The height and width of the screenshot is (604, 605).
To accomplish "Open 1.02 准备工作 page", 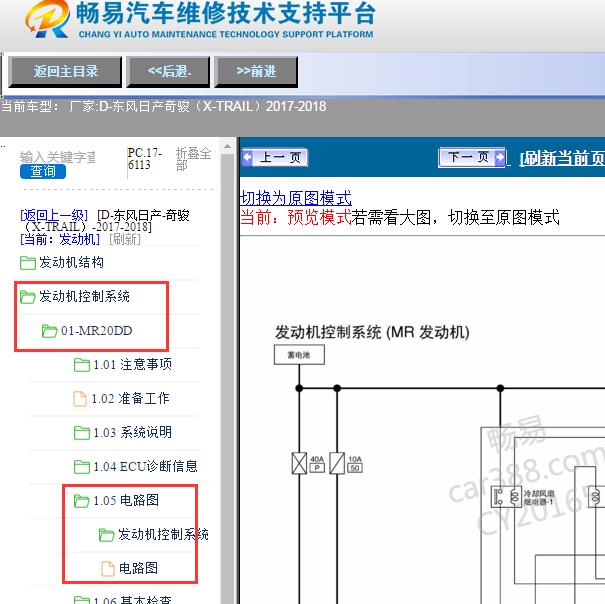I will pyautogui.click(x=130, y=398).
